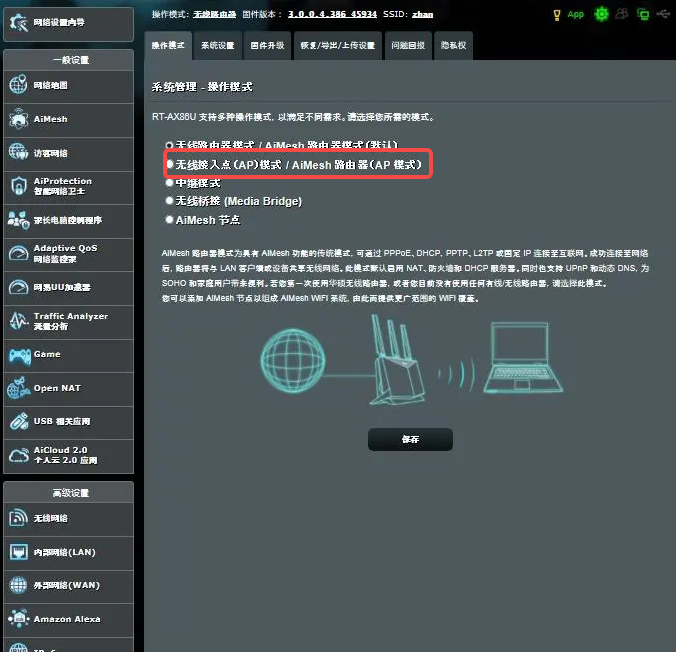Click the 保存 save button
Image resolution: width=676 pixels, height=652 pixels.
pyautogui.click(x=410, y=440)
